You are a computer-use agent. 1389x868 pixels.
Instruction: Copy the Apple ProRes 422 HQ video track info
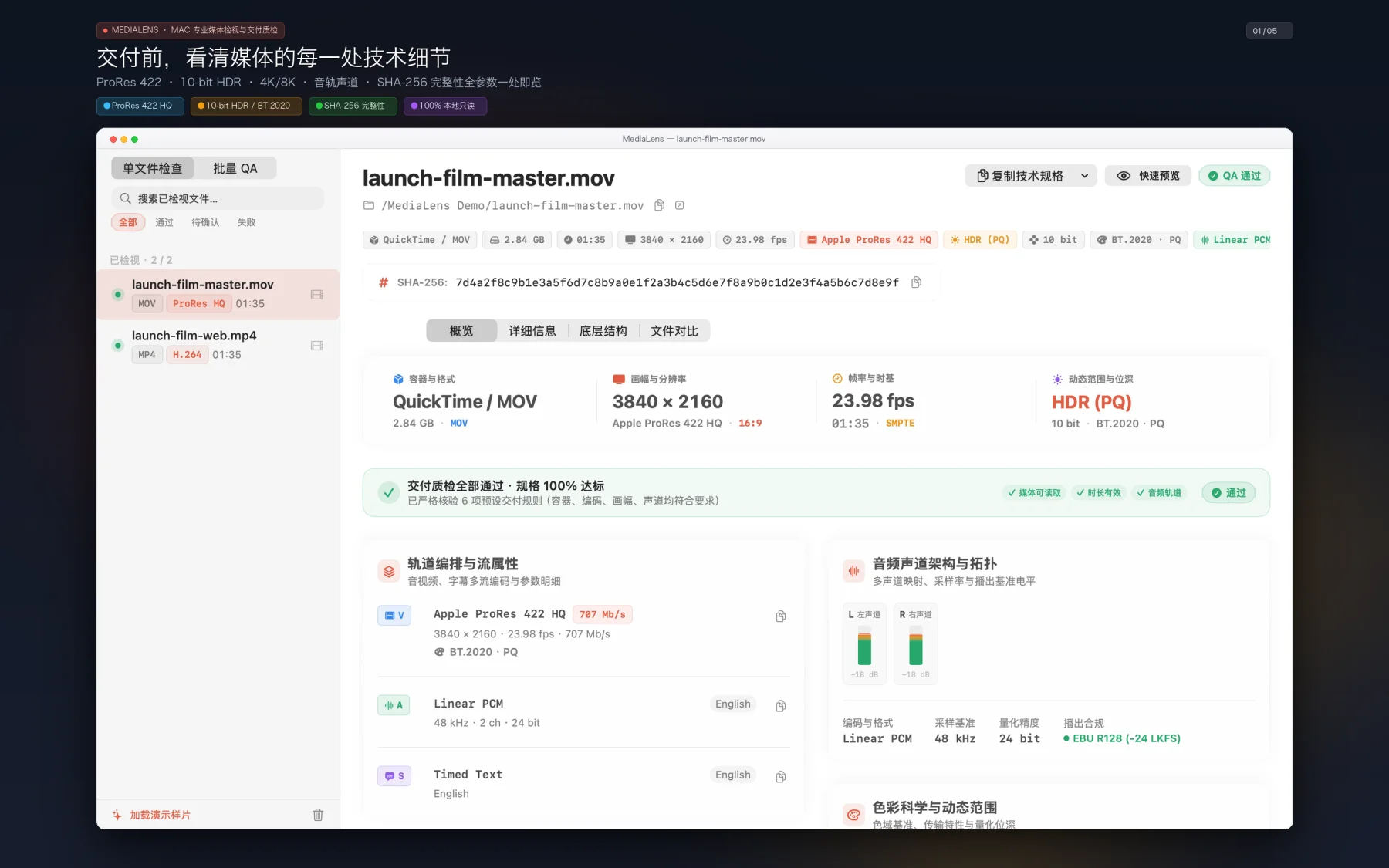781,616
